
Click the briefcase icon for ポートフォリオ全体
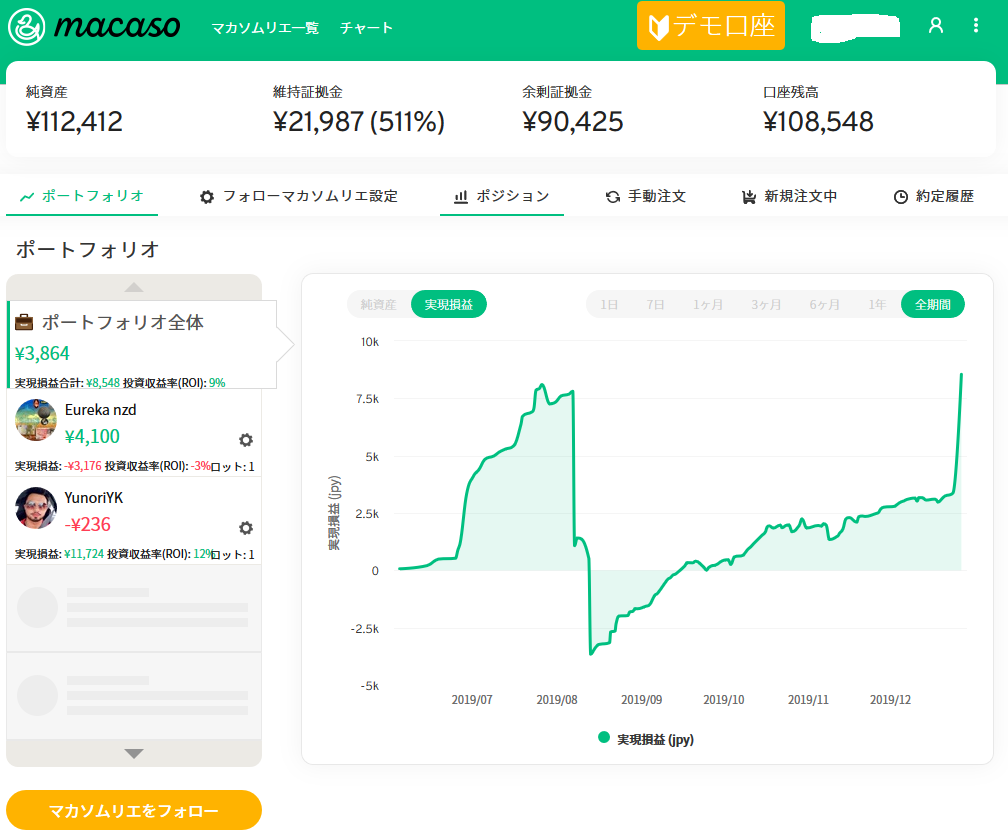point(24,323)
